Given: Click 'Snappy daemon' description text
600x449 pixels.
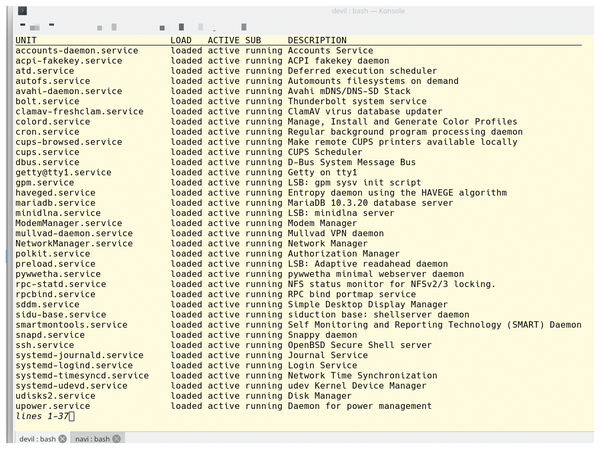Looking at the screenshot, I should pos(322,335).
